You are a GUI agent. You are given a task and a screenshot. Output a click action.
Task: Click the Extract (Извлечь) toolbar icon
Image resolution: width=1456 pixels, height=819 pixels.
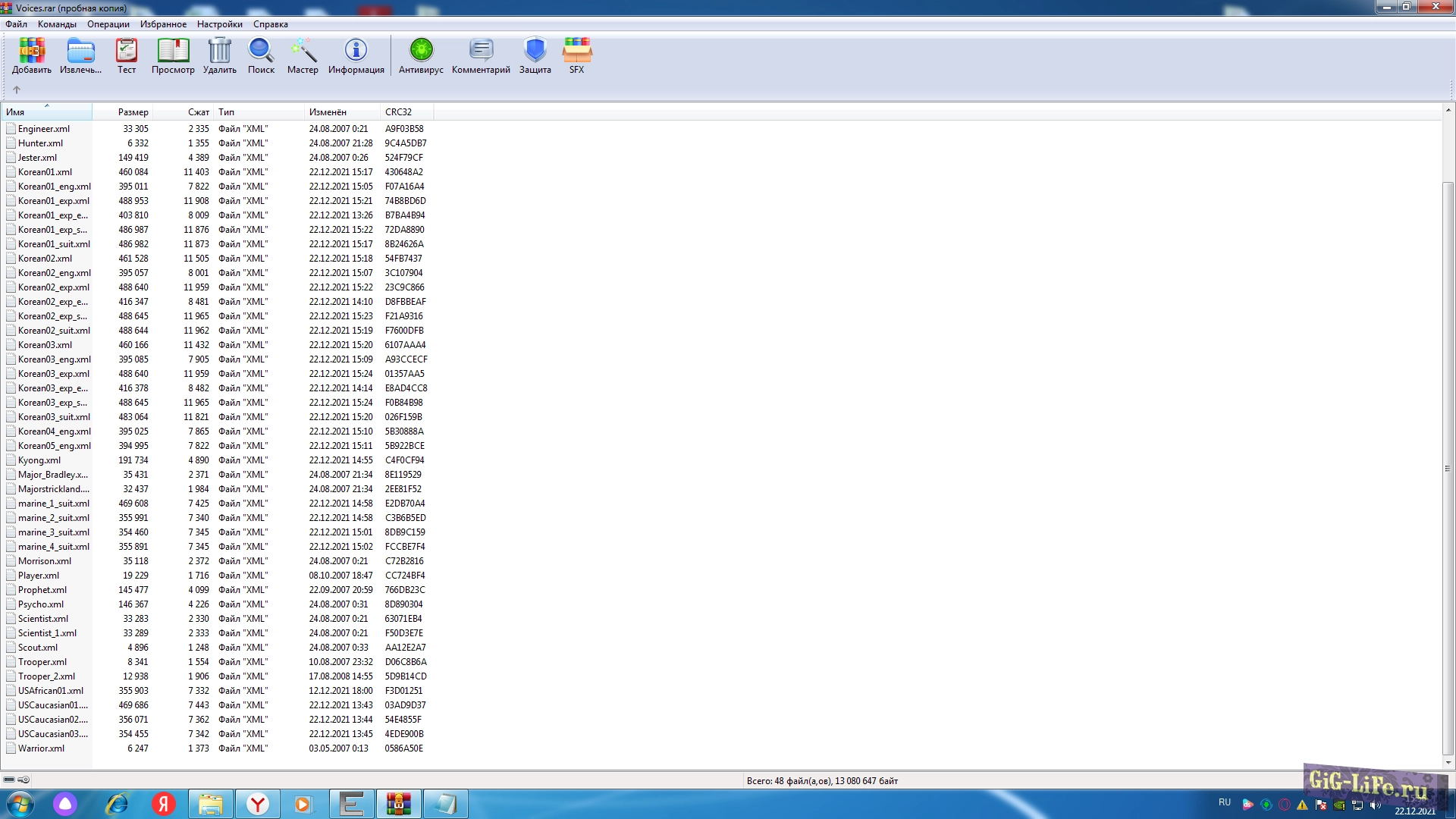tap(80, 56)
